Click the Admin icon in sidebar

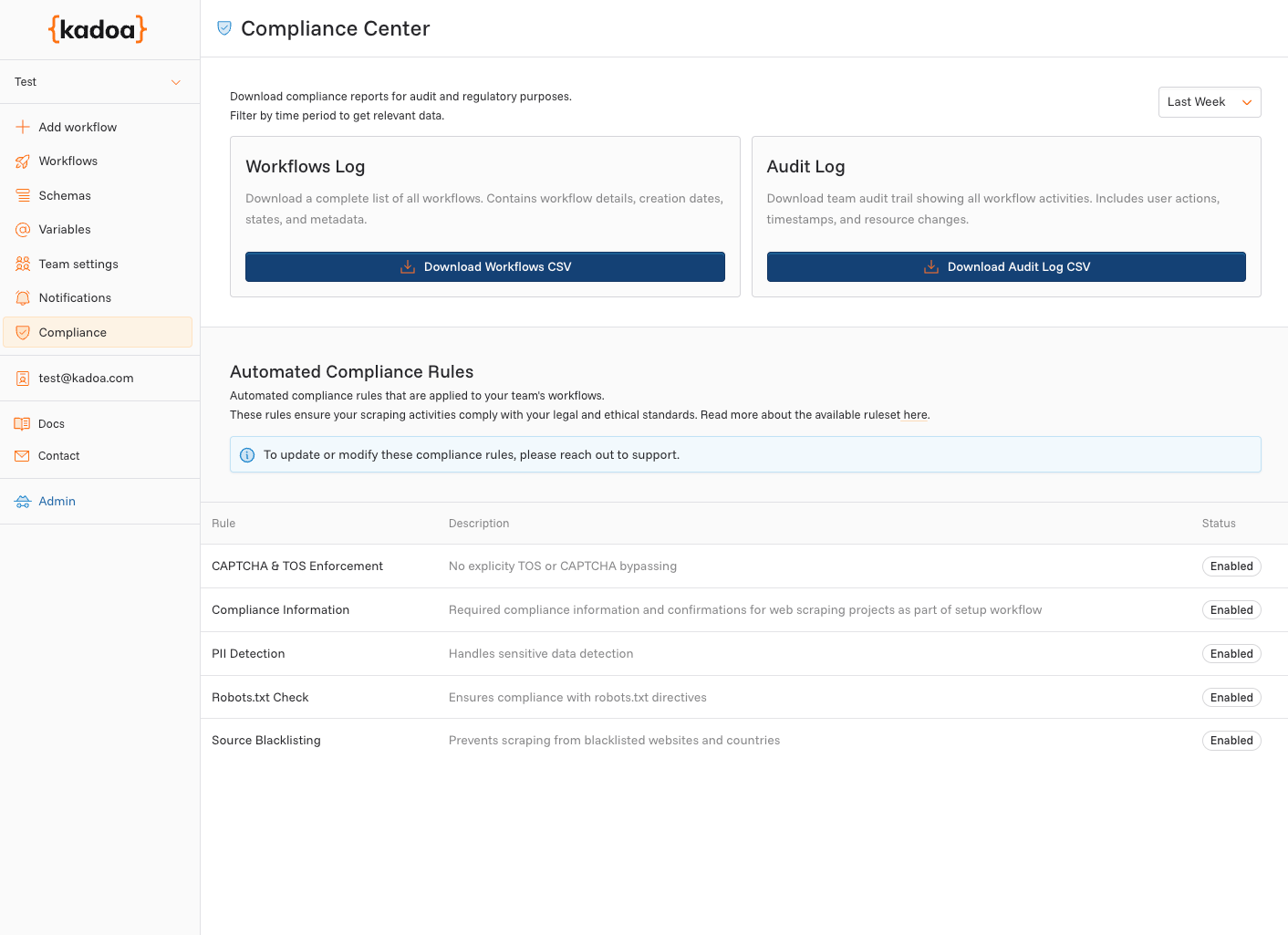pos(23,502)
